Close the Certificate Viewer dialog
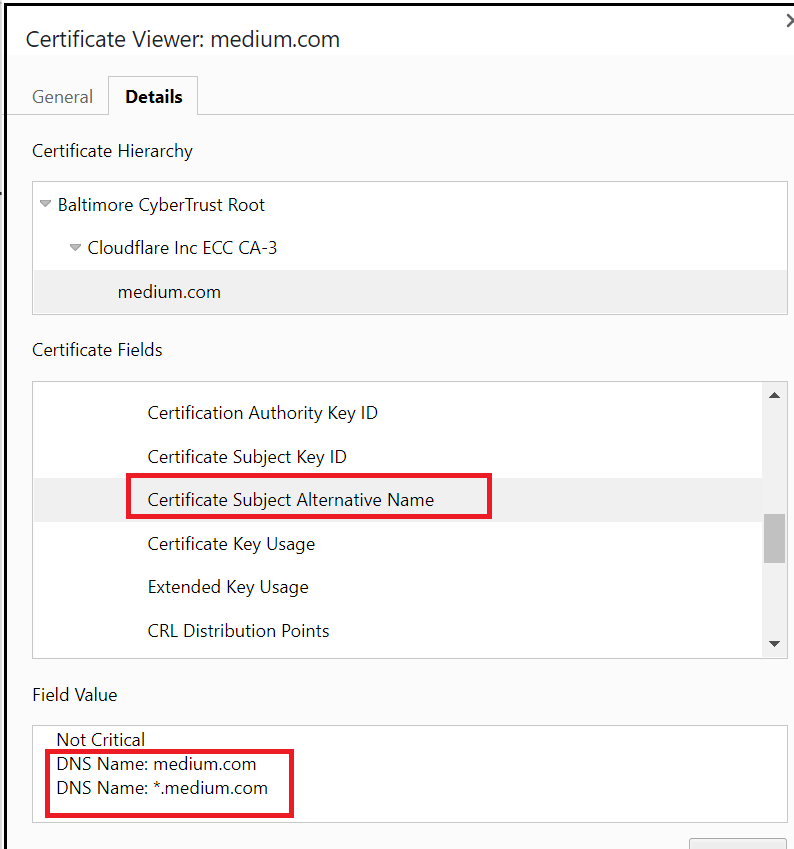 pos(790,21)
